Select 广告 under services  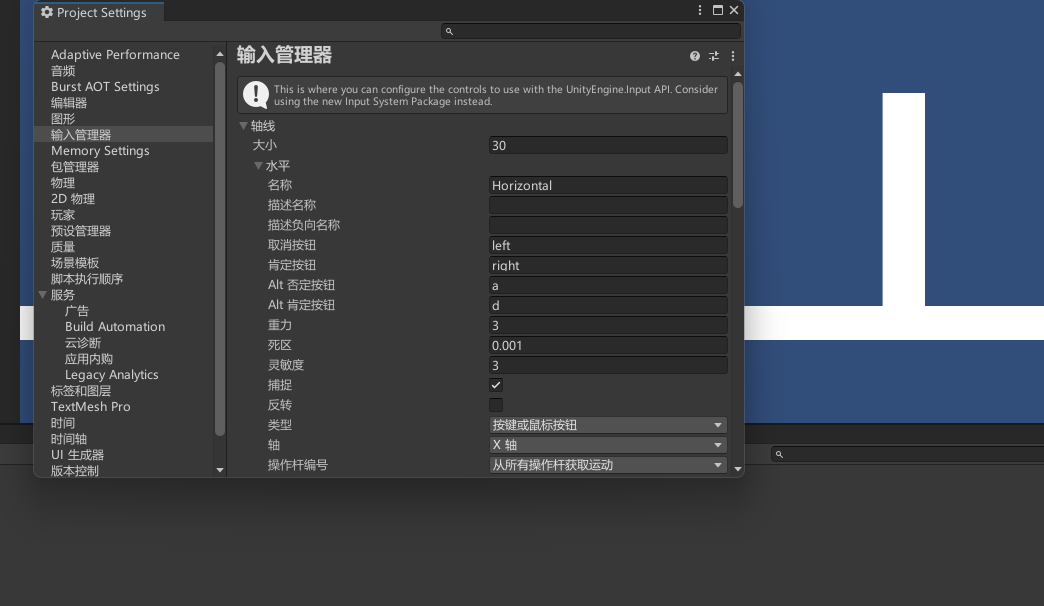(77, 310)
